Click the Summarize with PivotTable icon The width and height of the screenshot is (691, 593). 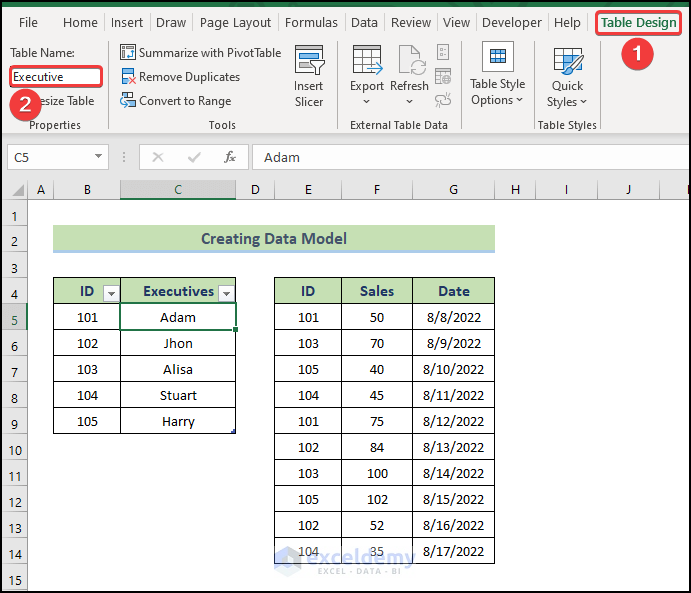[x=128, y=53]
